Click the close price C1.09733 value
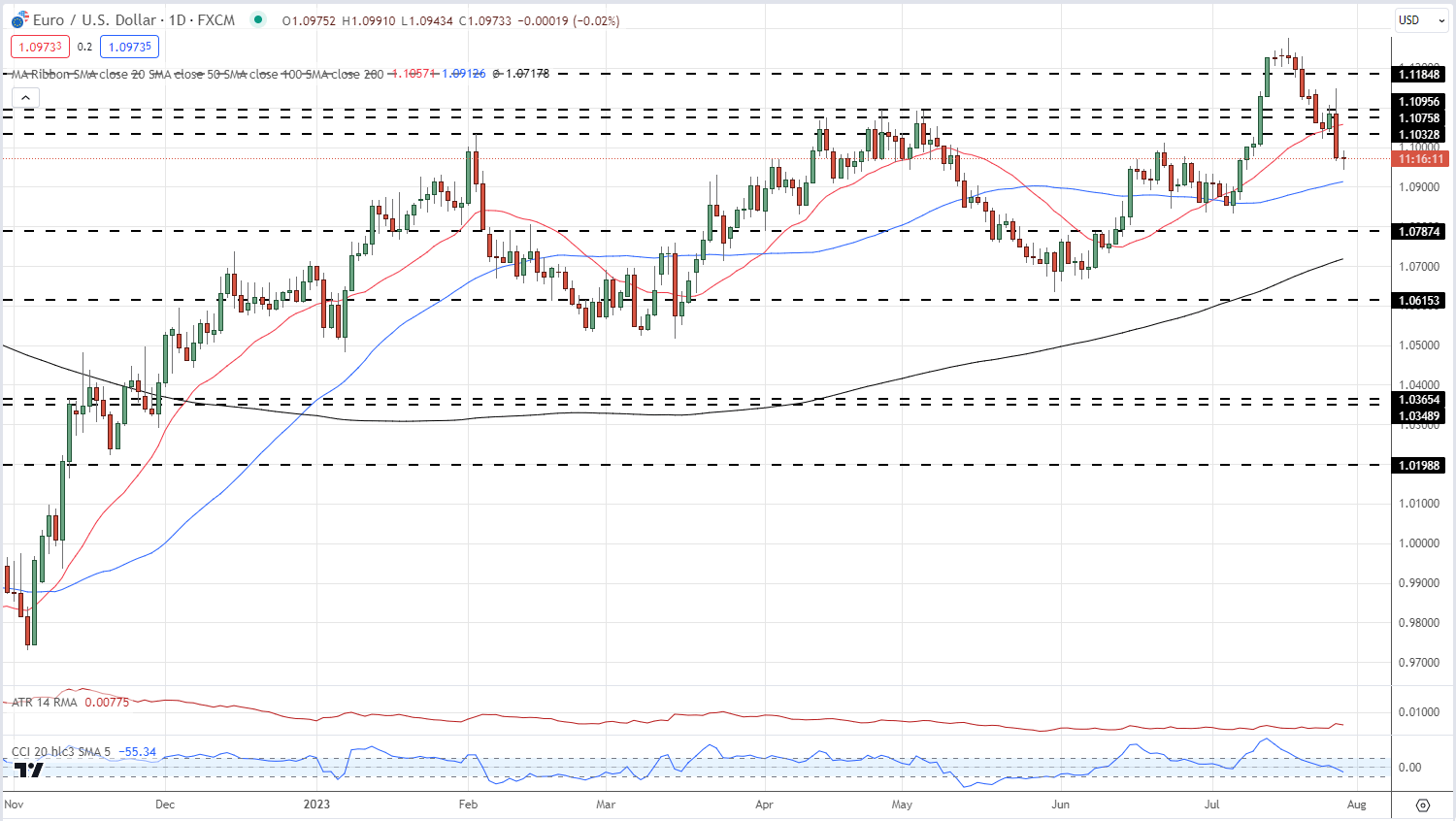Screen dimensions: 1456x821 click(x=485, y=20)
